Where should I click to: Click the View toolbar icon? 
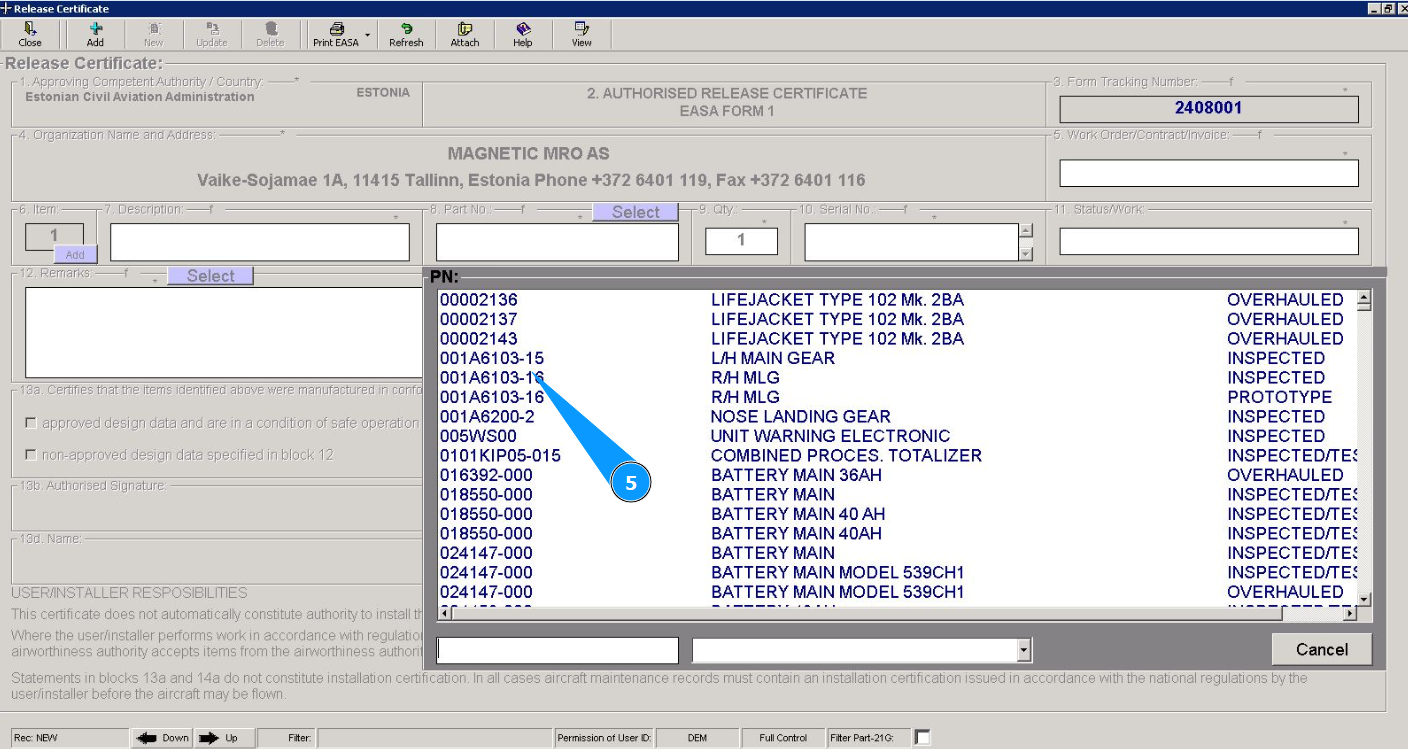[581, 35]
